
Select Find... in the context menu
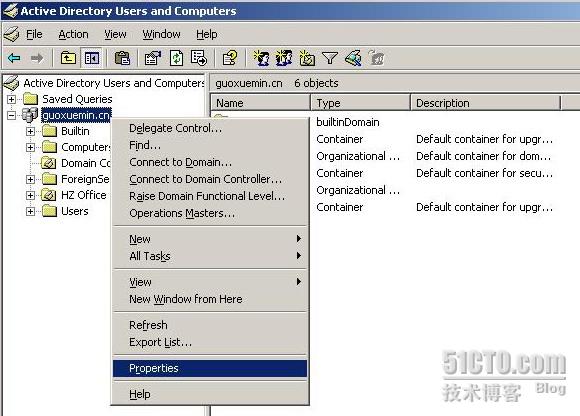[210, 145]
